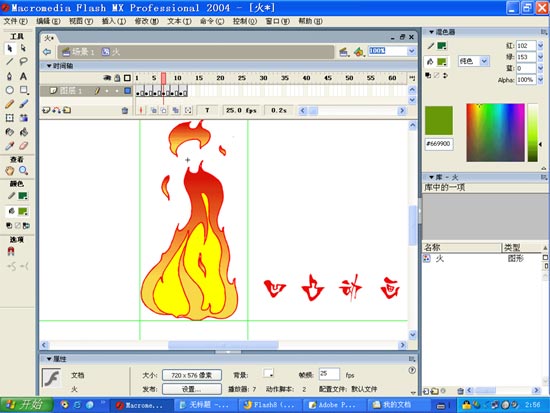Select the Text tool
This screenshot has width=550, height=413.
(23, 76)
